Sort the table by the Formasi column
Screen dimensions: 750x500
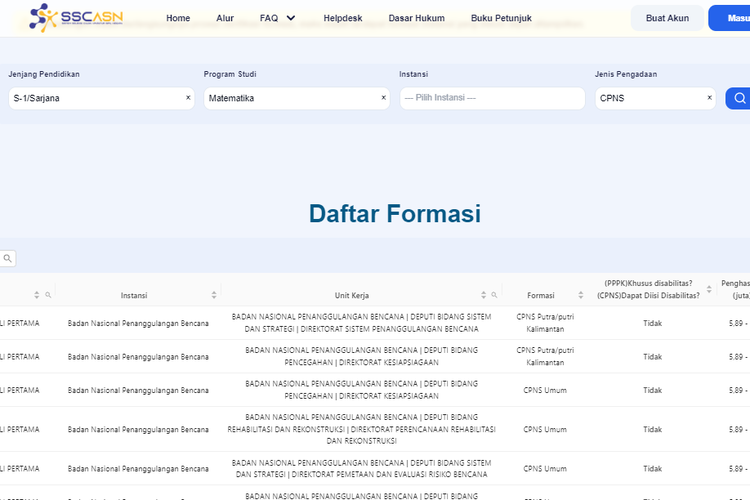582,295
